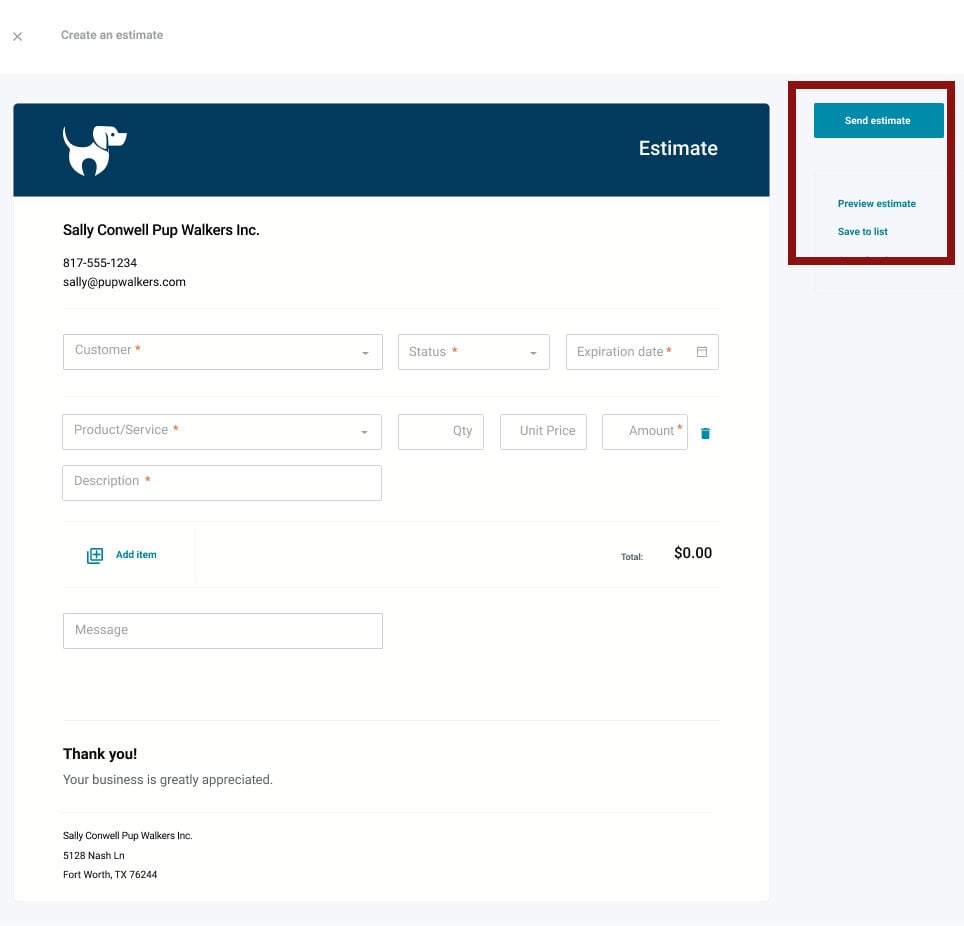Open the Expiration date calendar picker
964x926 pixels.
coord(701,351)
